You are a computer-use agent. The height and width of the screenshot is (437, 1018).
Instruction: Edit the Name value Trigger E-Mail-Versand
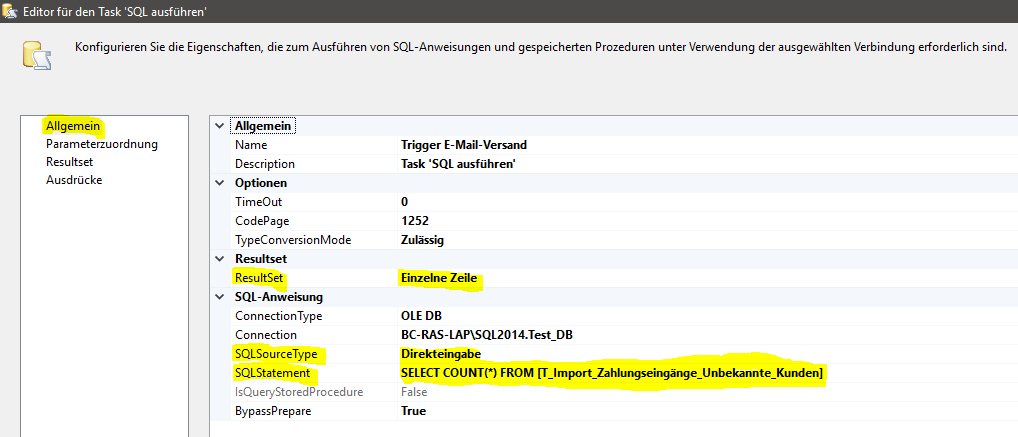(462, 145)
